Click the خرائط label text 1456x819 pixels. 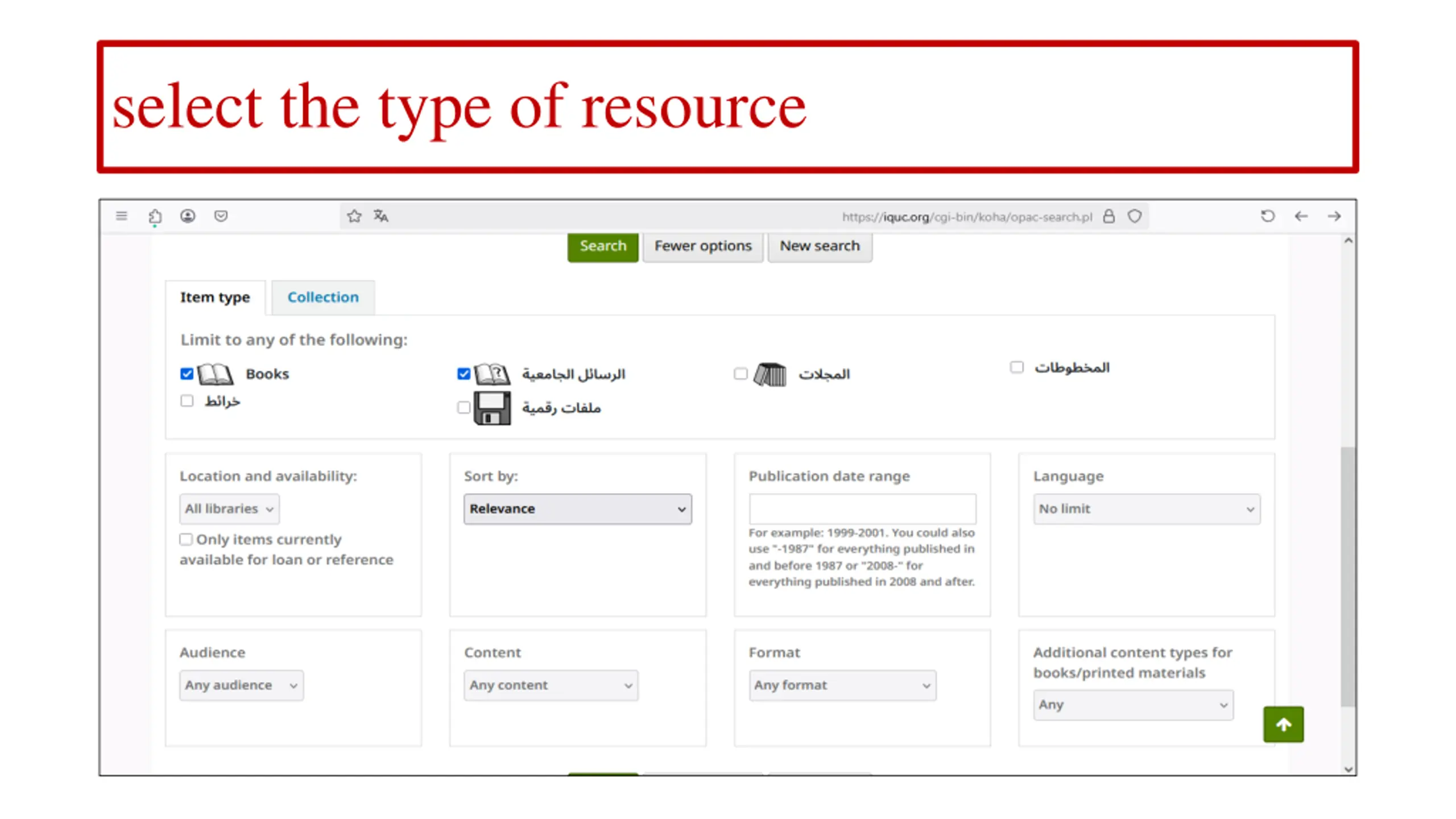coord(222,401)
